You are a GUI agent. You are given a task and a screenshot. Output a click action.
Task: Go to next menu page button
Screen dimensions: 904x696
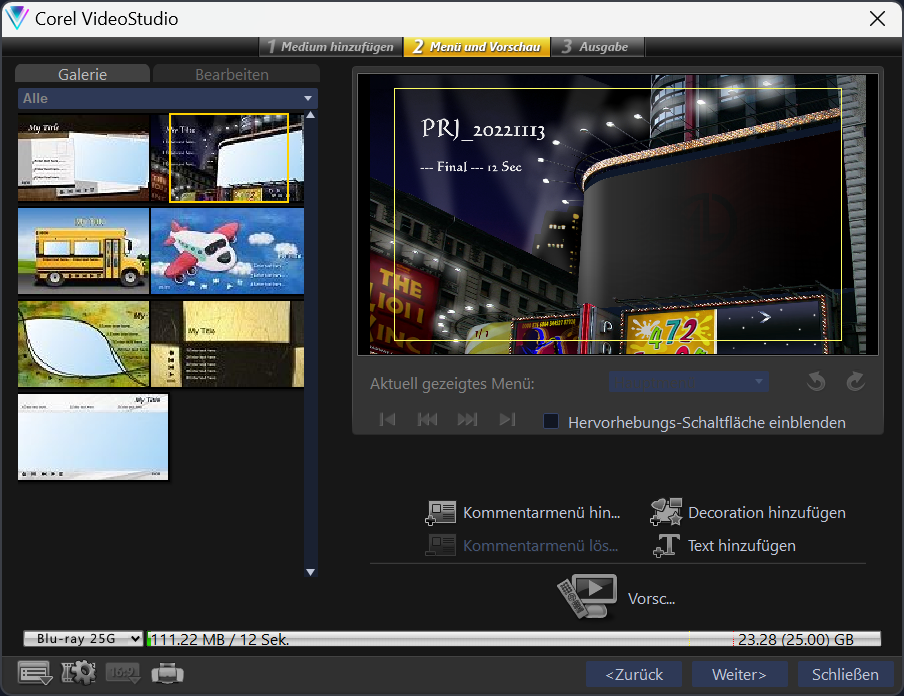[x=467, y=419]
